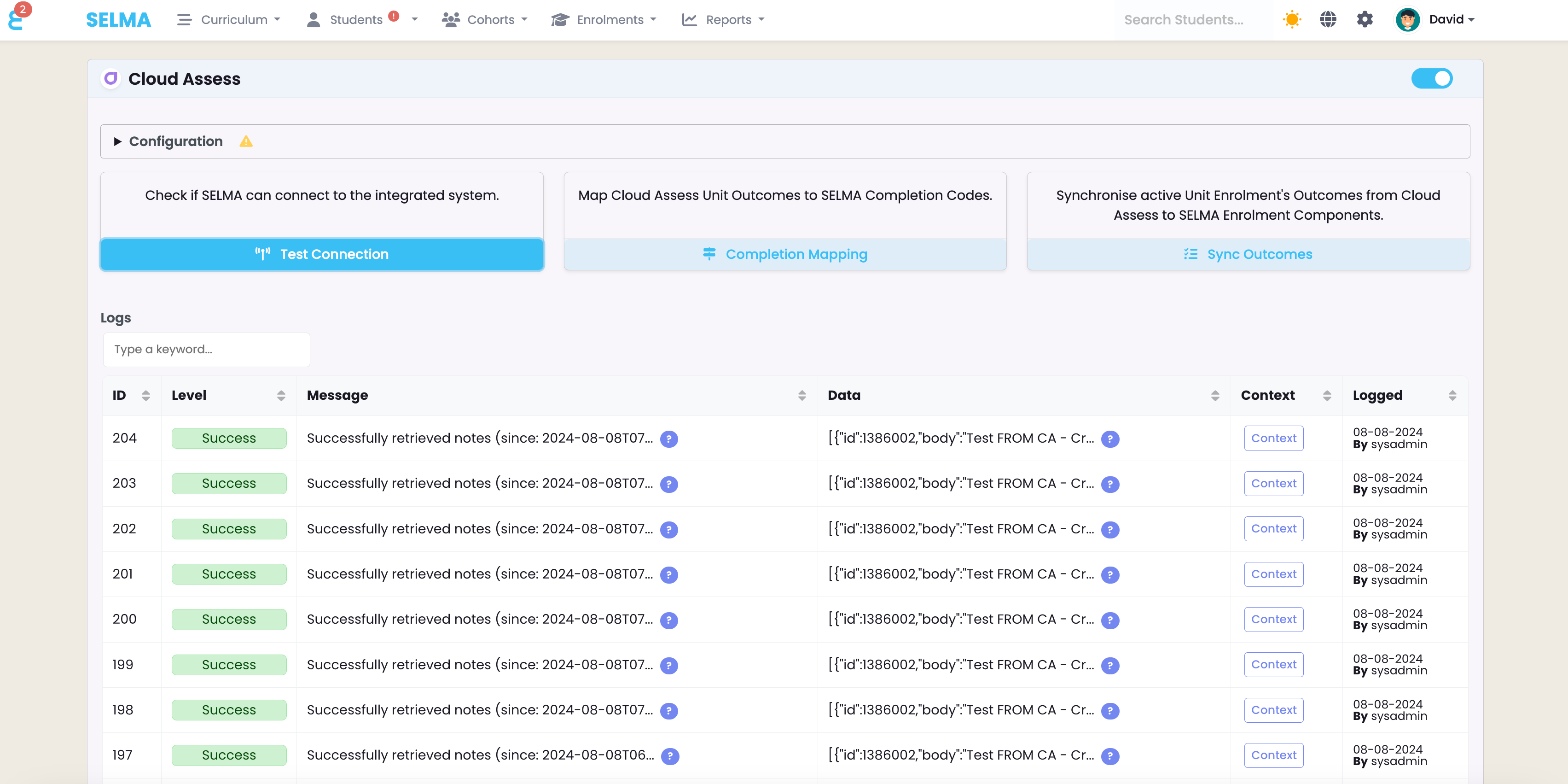Screen dimensions: 1568x784
Task: Click the Cloud Assess logo icon
Action: pos(111,79)
